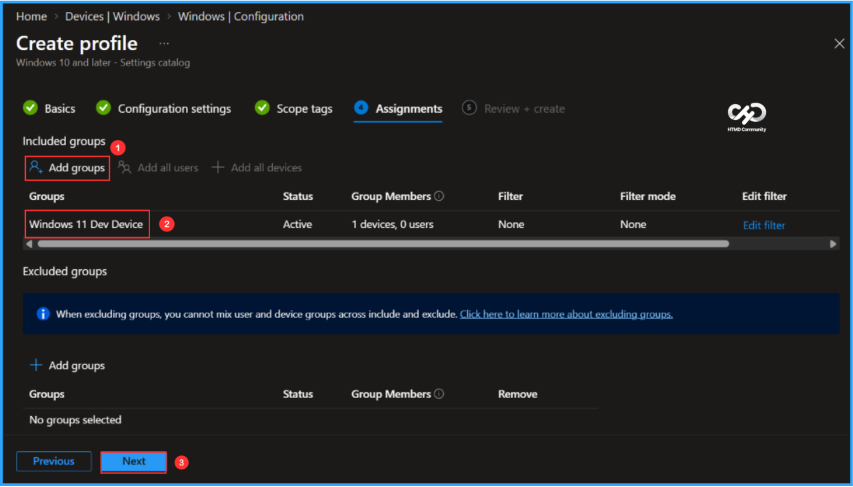
Task: Select the Windows 11 Dev Device group
Action: [86, 224]
